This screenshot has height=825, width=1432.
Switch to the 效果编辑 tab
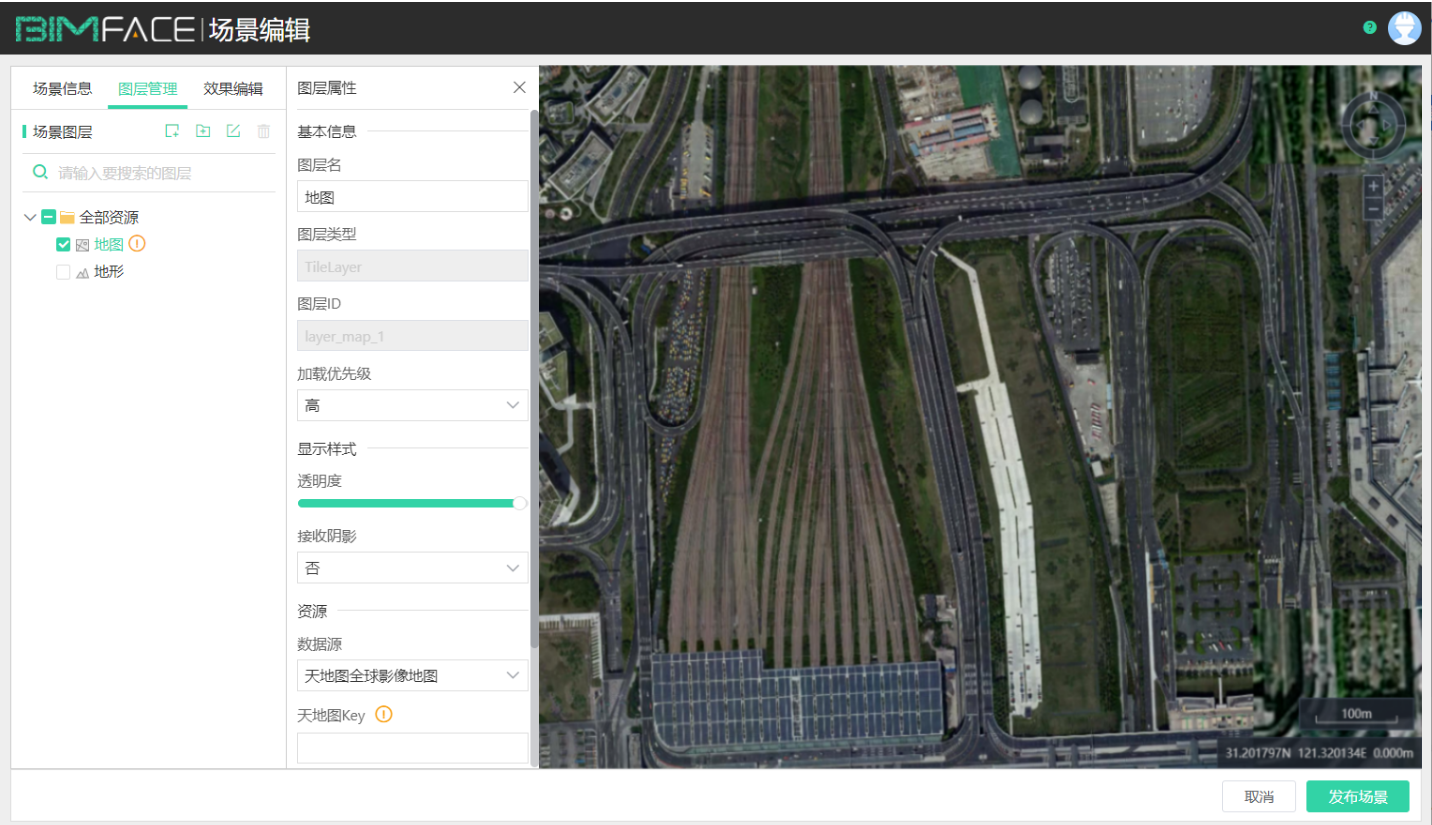[233, 88]
